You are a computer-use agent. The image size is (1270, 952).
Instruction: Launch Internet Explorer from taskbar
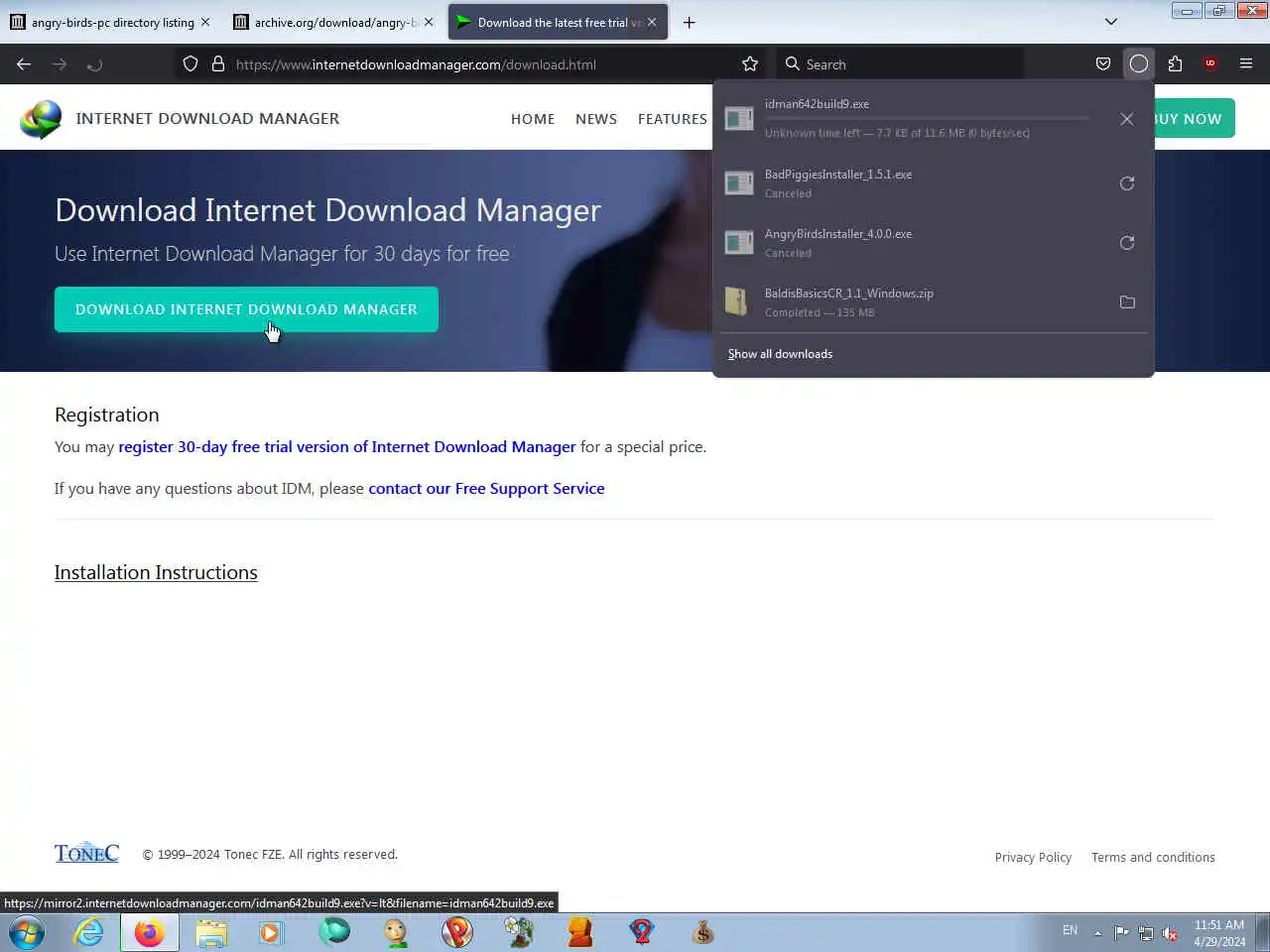tap(88, 932)
